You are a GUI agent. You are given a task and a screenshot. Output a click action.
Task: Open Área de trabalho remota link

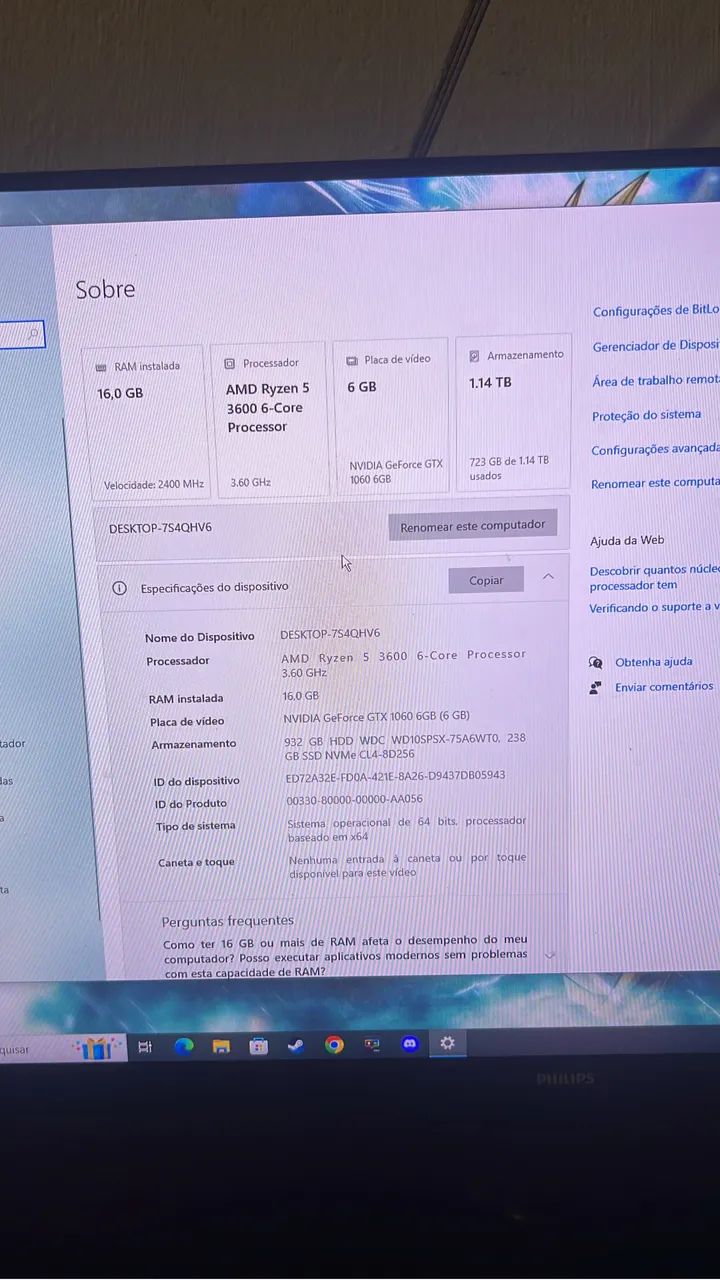[656, 381]
